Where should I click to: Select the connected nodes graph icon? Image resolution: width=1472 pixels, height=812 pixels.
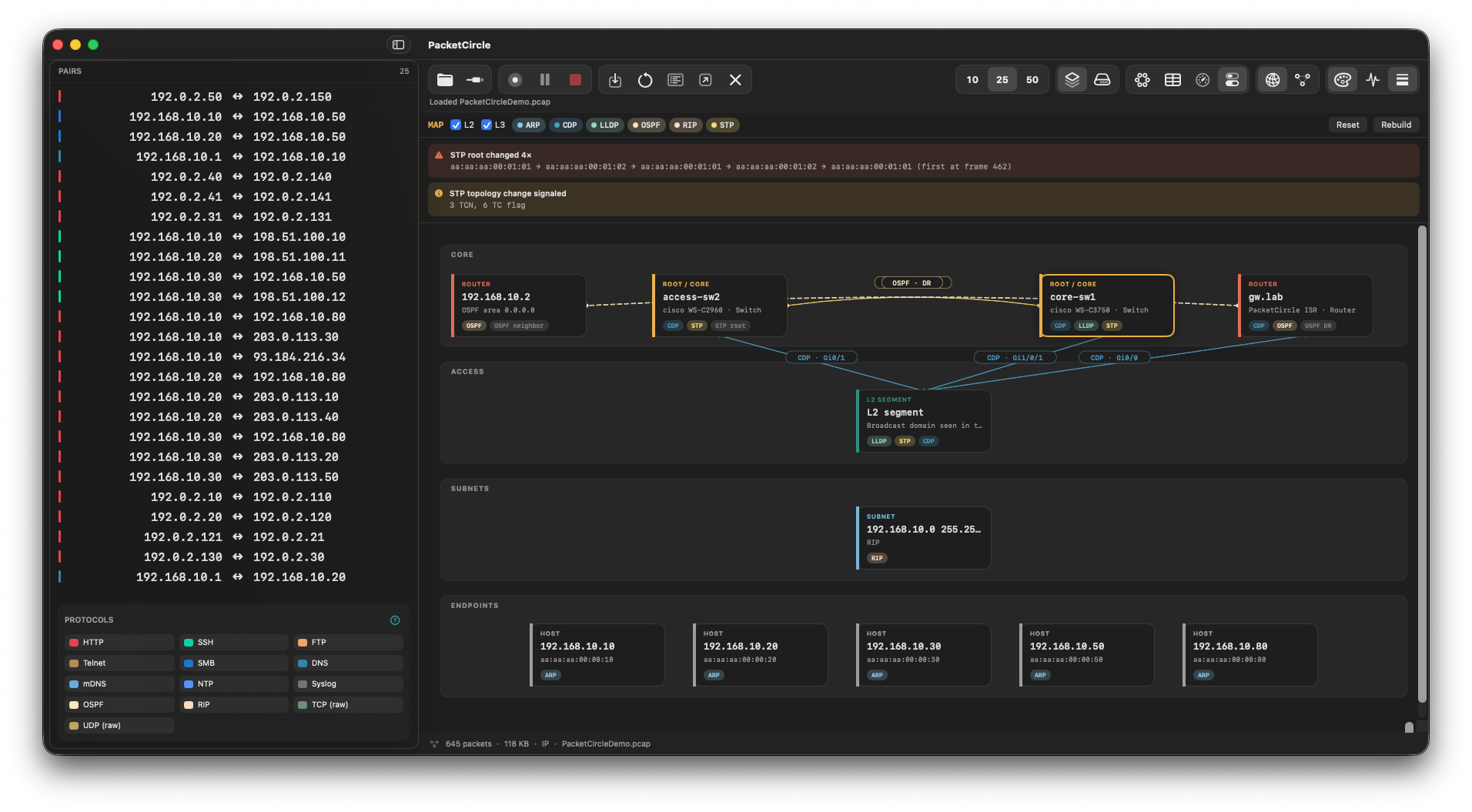(x=1303, y=80)
